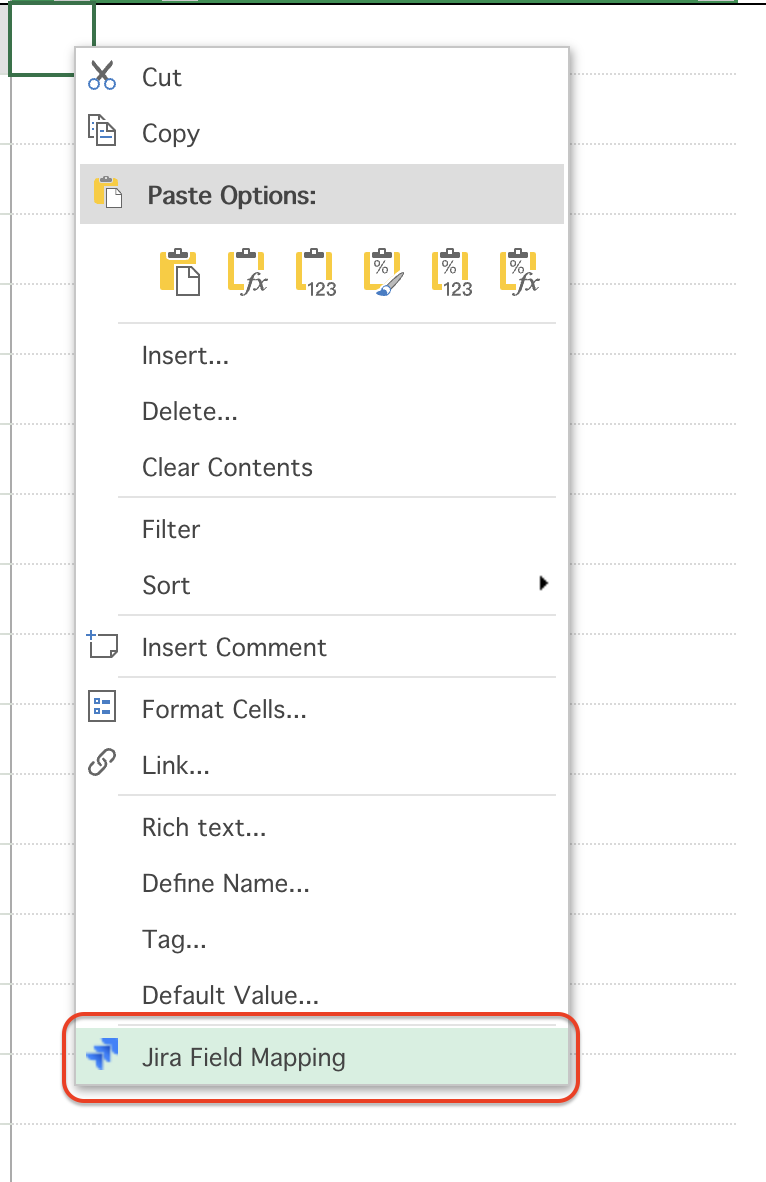Open Define Name options
The height and width of the screenshot is (1182, 766).
point(225,883)
